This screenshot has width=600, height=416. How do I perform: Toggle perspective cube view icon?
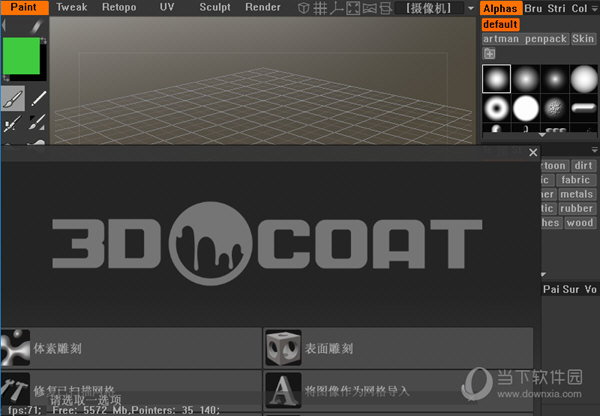(303, 8)
